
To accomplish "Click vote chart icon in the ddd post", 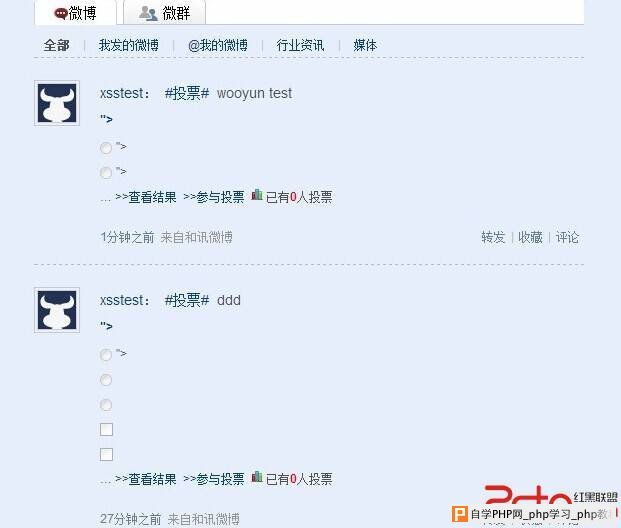I will [257, 477].
